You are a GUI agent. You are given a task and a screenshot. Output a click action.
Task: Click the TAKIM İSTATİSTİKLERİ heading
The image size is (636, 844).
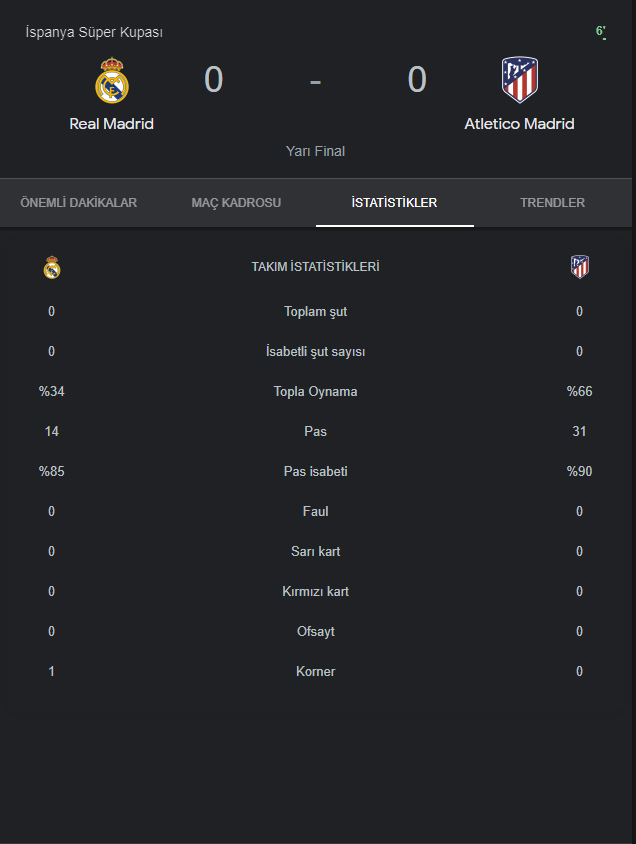point(315,267)
